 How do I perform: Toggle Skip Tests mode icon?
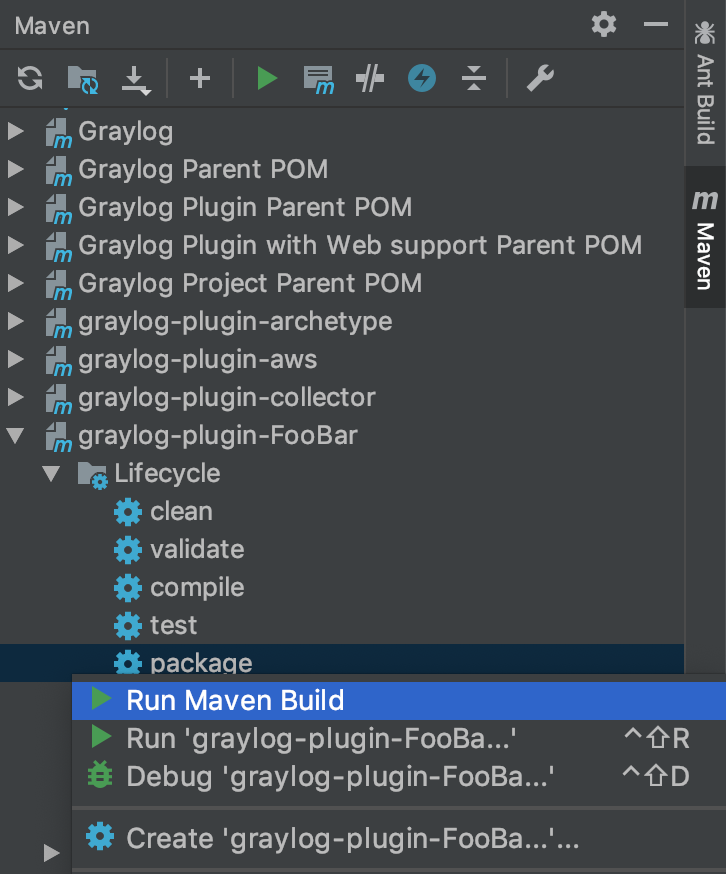click(370, 78)
